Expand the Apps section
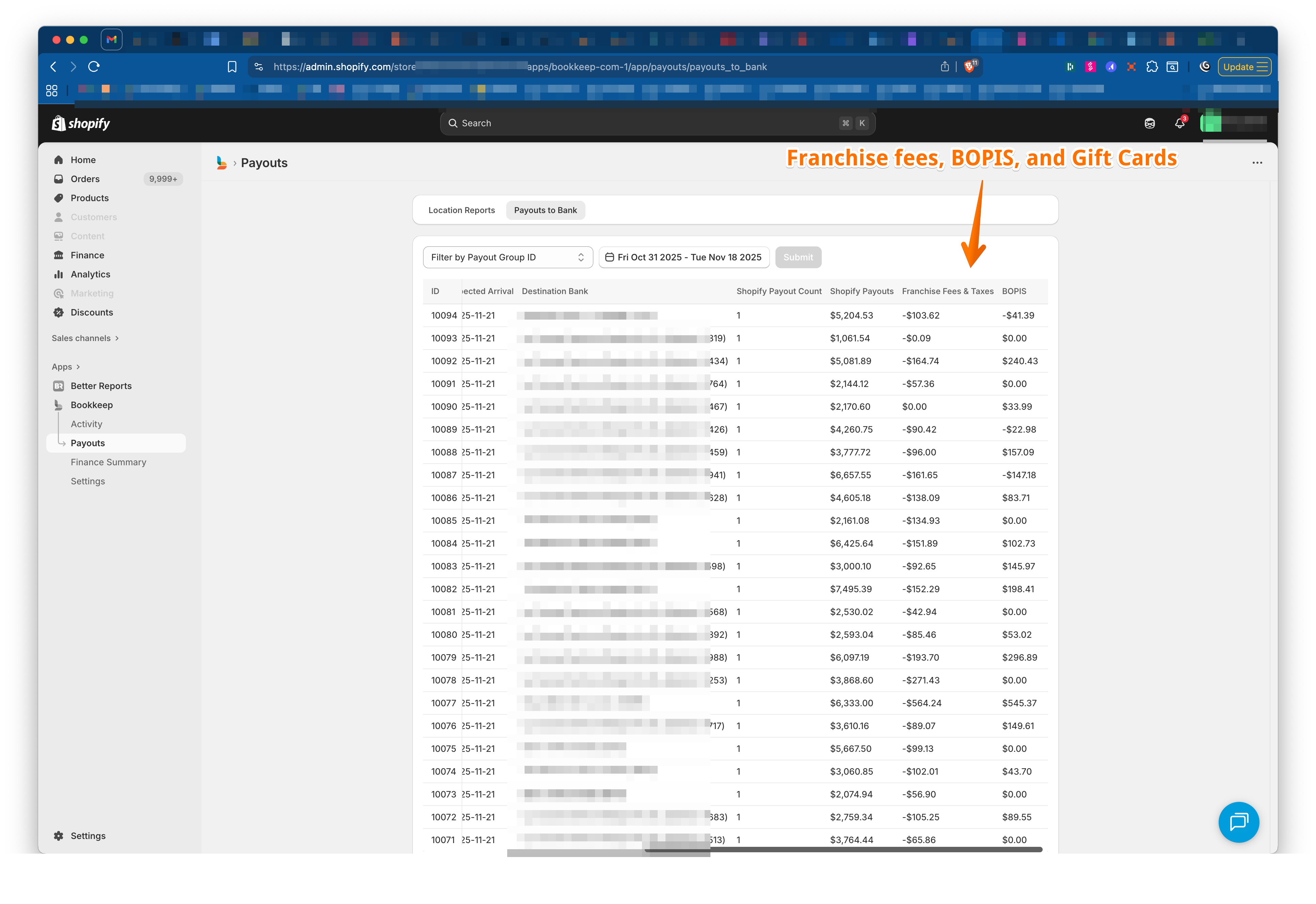 point(66,367)
